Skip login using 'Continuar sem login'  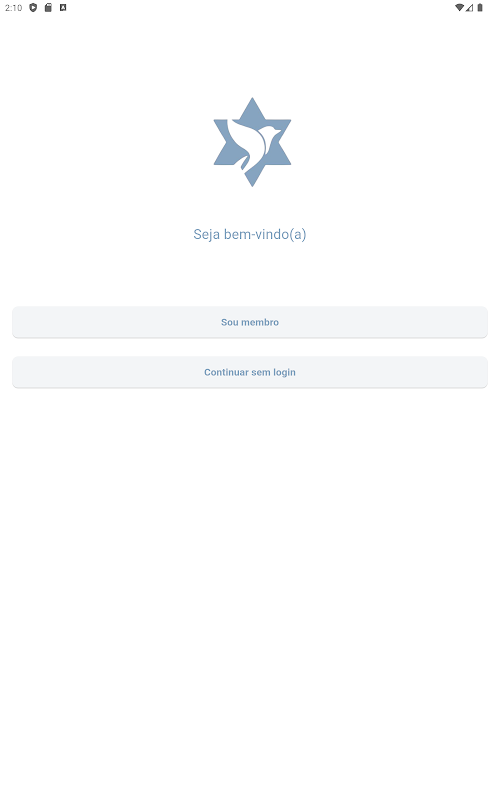coord(250,372)
